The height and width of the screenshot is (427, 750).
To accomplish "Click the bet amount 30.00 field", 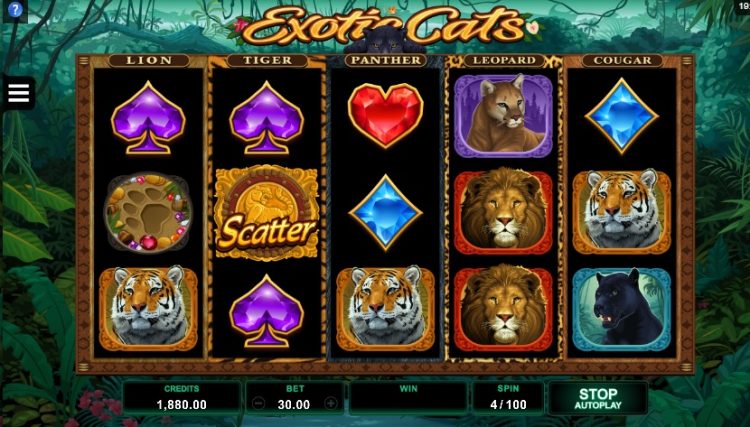I will (x=294, y=405).
